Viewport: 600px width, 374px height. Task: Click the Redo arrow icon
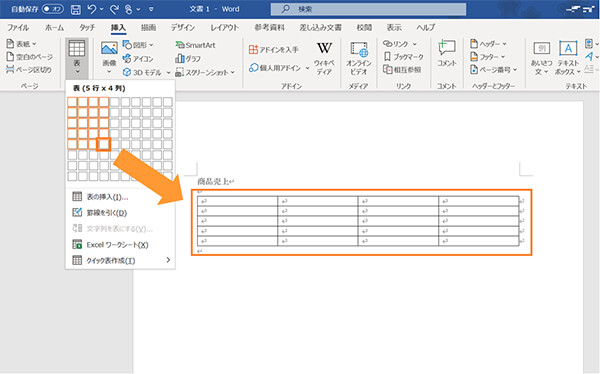pyautogui.click(x=114, y=9)
